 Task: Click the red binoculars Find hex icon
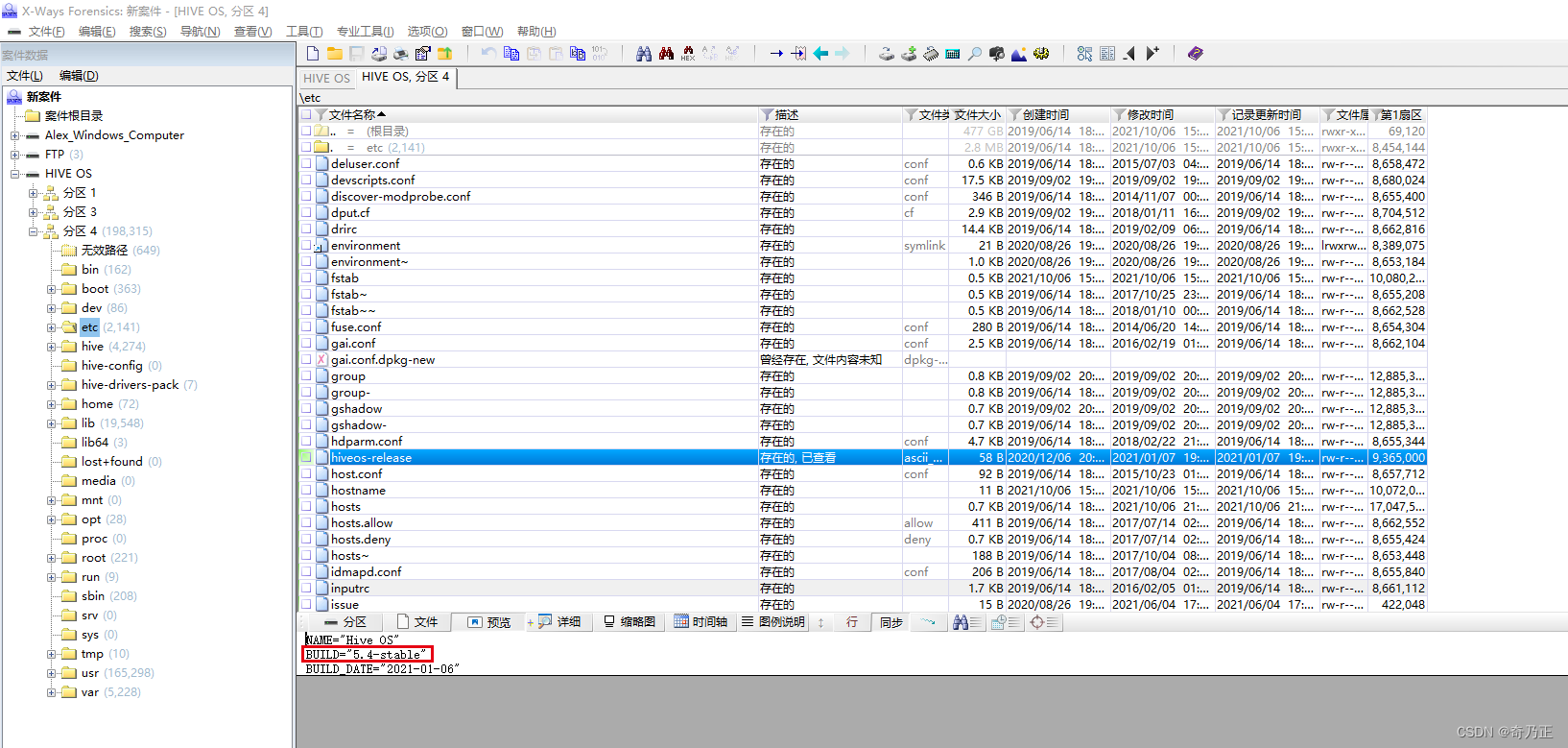pyautogui.click(x=666, y=54)
